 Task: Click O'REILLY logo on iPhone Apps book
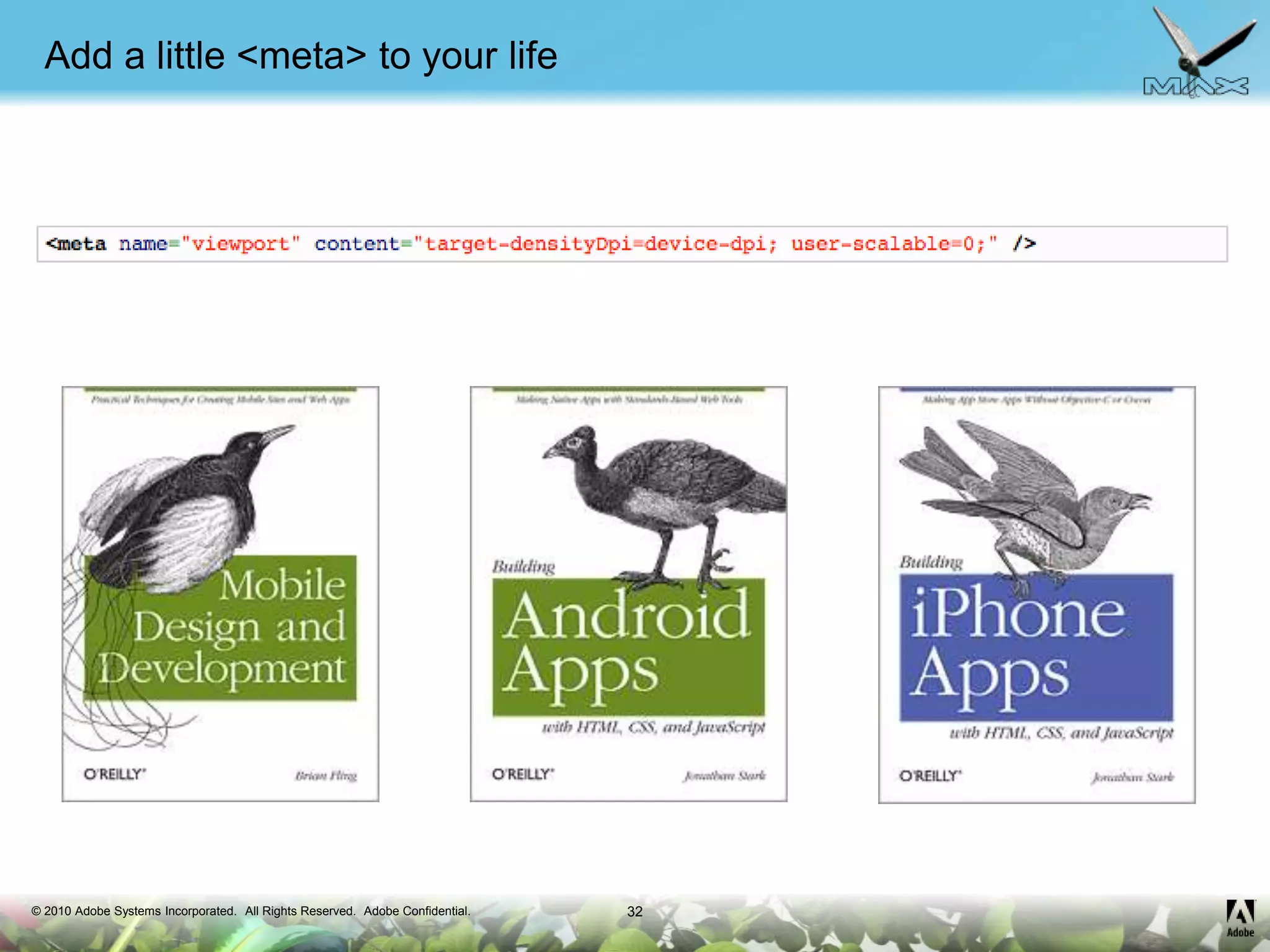point(930,776)
